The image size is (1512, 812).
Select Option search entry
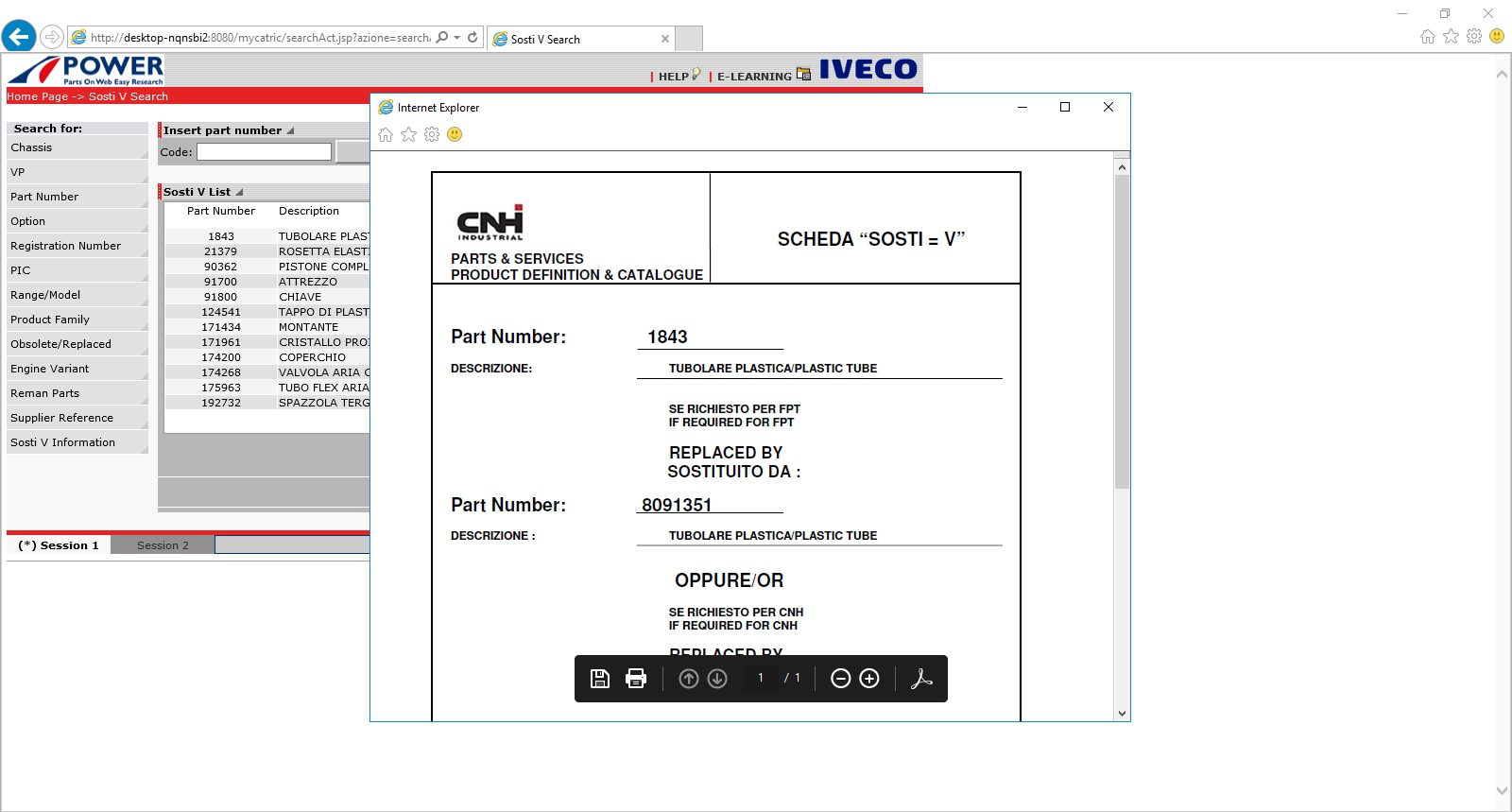pos(77,221)
